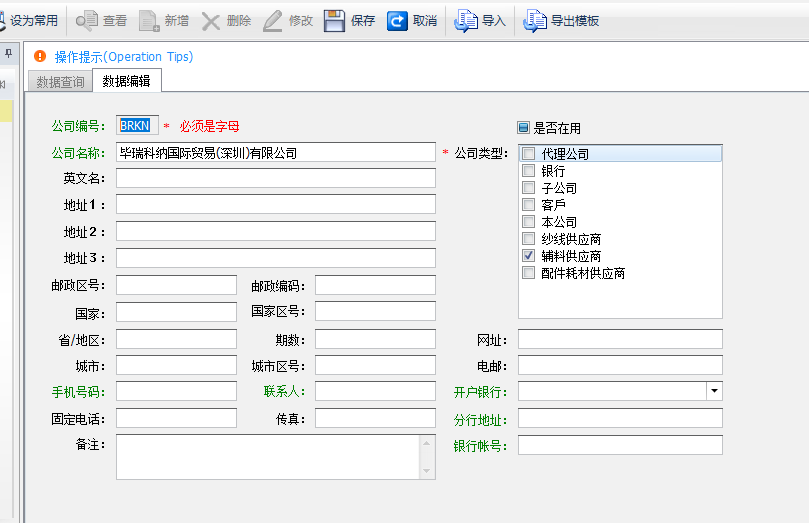Click the 公司编号 field containing BRKN
The width and height of the screenshot is (809, 523).
point(137,125)
